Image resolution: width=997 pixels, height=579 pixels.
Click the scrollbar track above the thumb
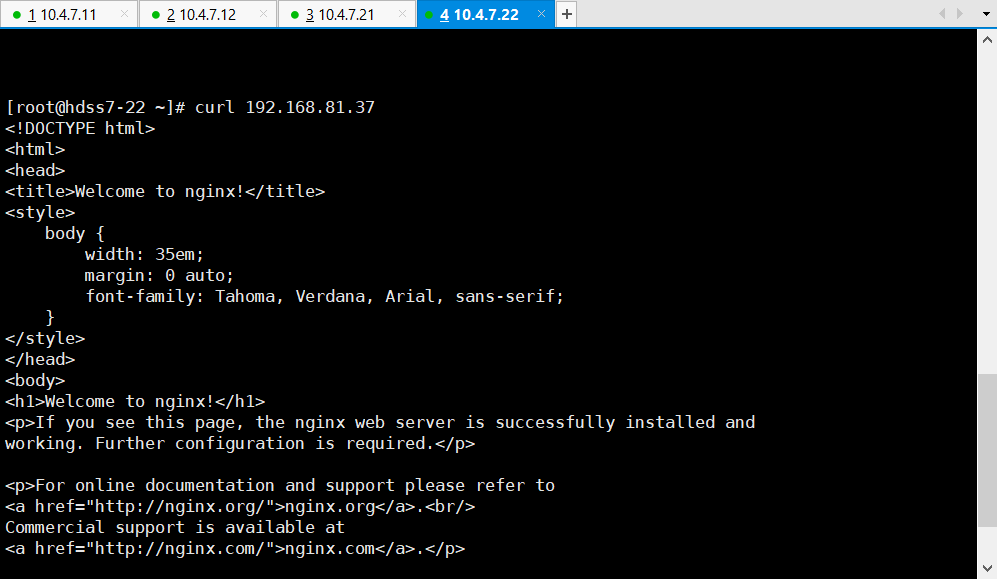(986, 200)
